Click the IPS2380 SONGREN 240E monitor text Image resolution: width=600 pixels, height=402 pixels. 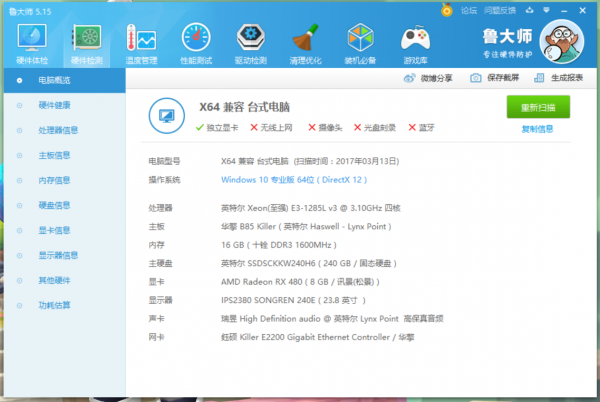coord(293,300)
